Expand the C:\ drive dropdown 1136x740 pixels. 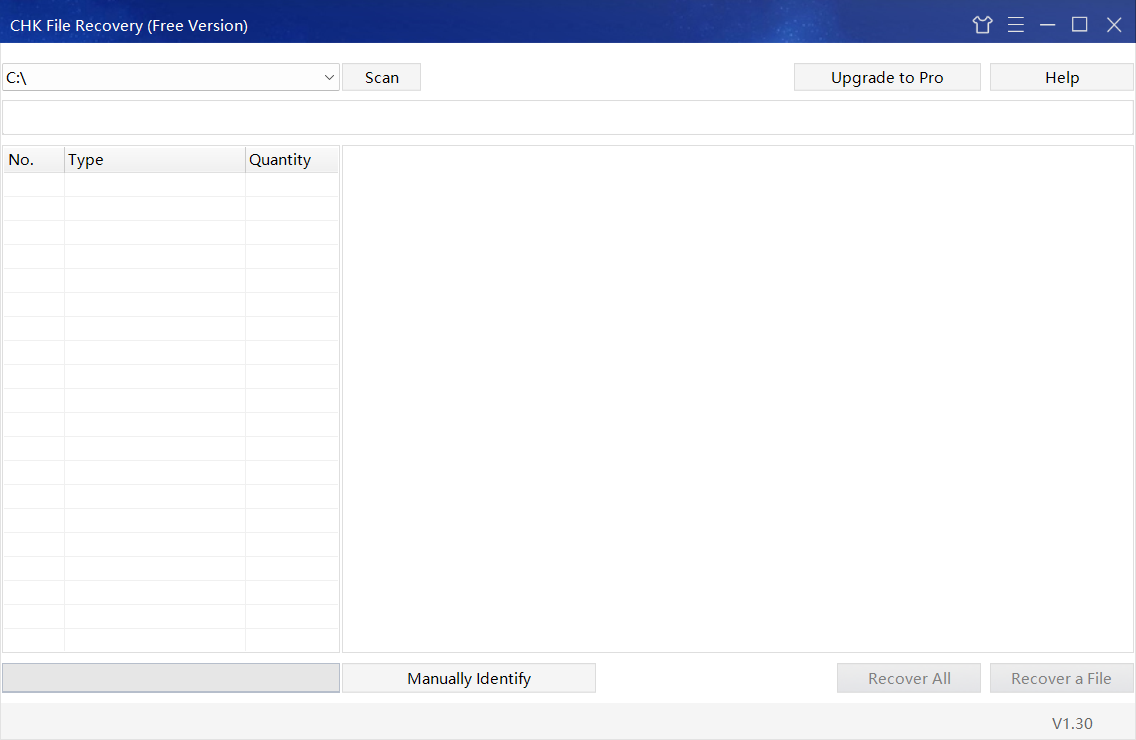(329, 78)
